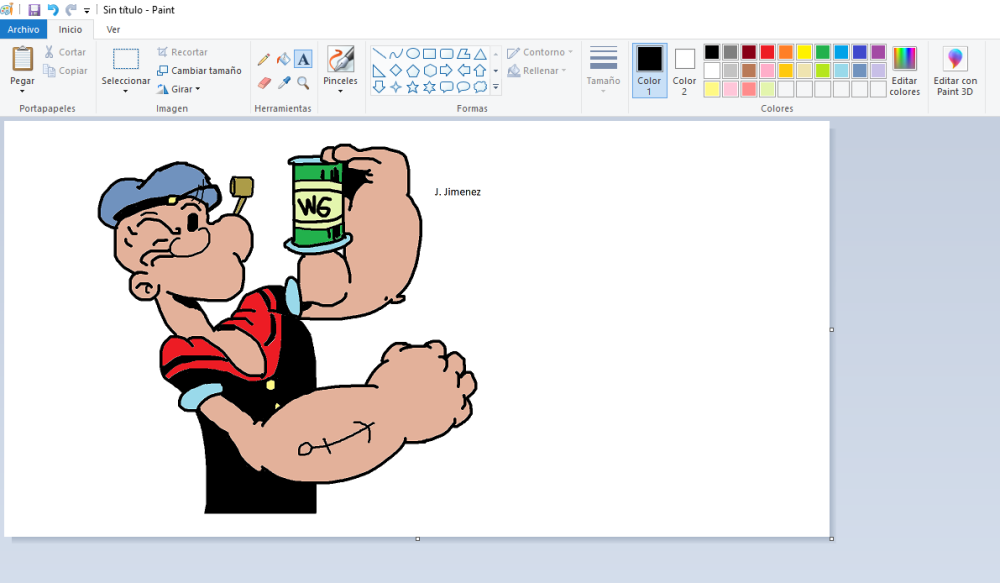Save the file from the quick access toolbar
The width and height of the screenshot is (1000, 583).
click(35, 9)
